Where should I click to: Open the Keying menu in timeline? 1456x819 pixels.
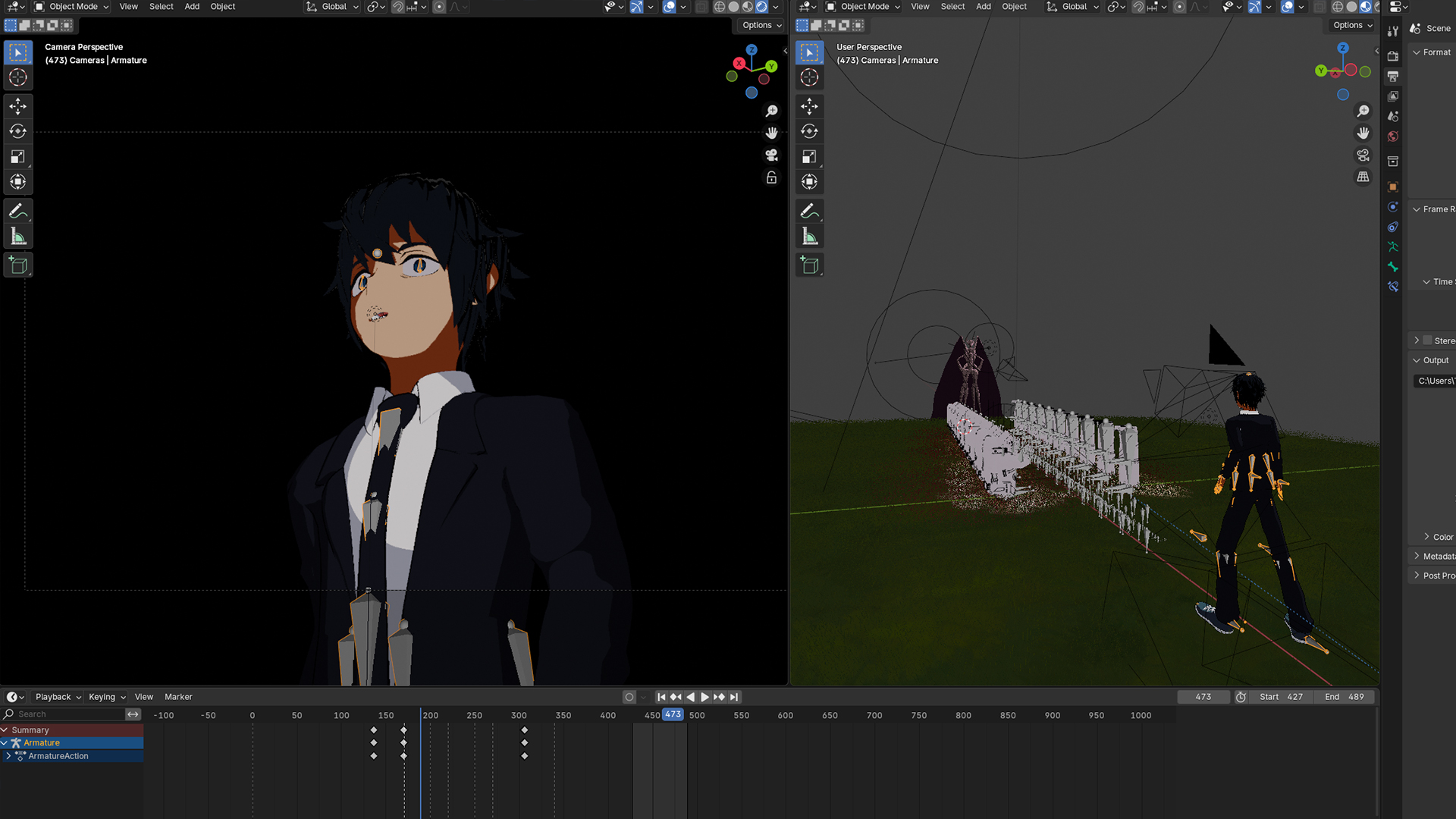(106, 697)
